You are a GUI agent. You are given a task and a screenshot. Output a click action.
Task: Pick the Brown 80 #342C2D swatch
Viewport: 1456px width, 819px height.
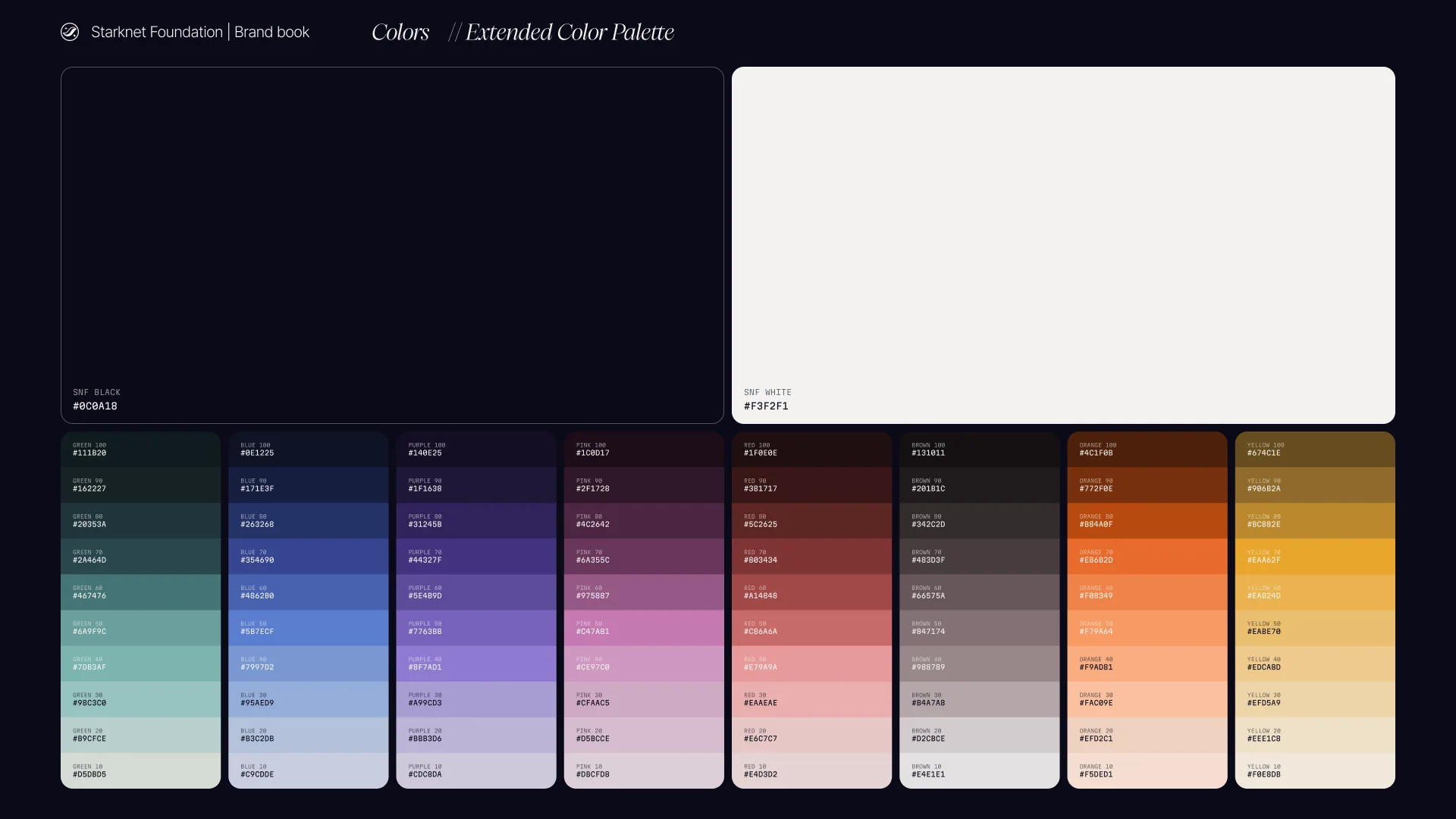pos(979,521)
